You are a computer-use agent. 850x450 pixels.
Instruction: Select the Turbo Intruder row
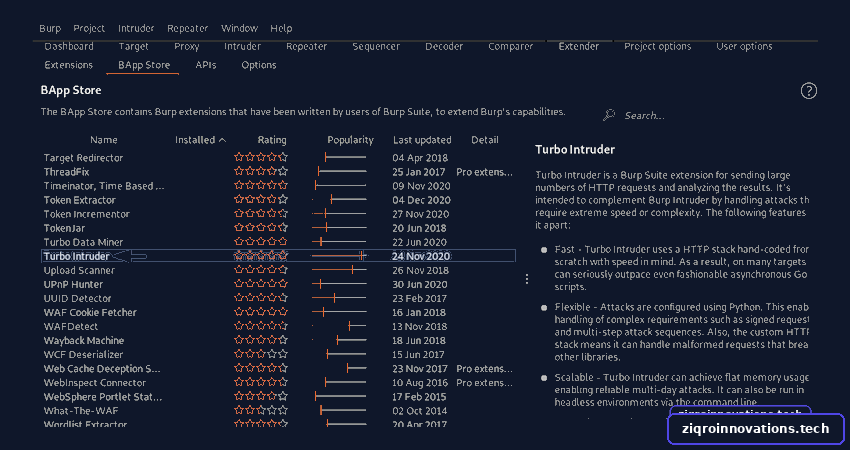(x=278, y=256)
